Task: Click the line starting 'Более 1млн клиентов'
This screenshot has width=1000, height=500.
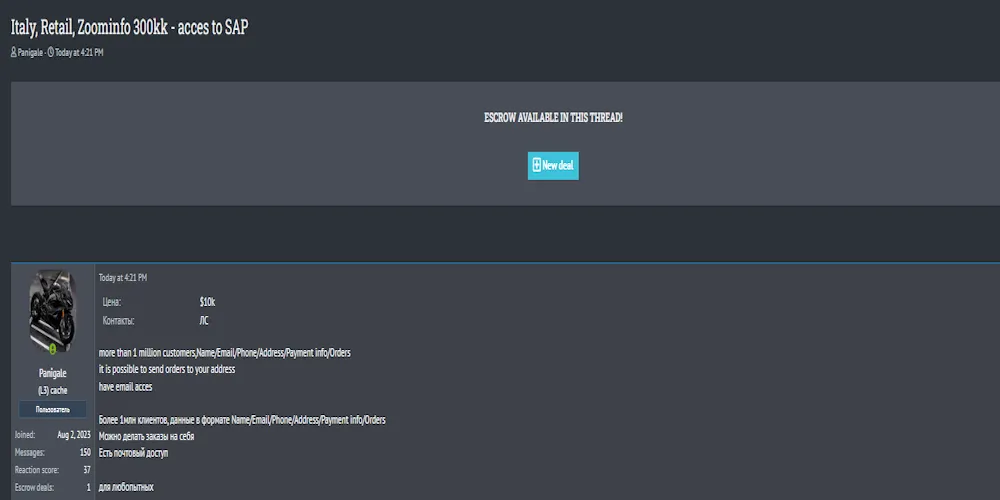Action: click(242, 420)
